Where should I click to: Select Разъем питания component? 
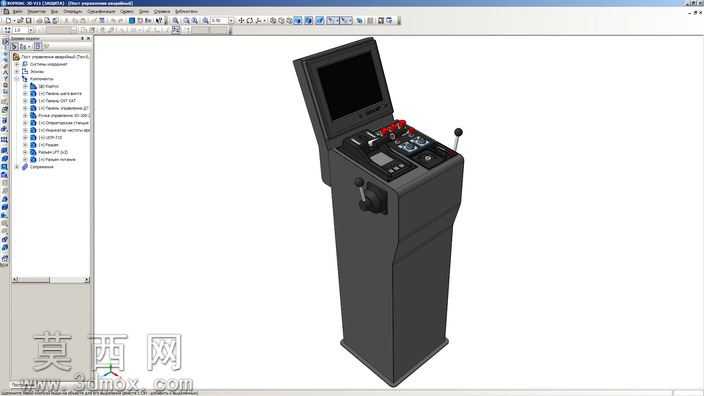tap(57, 159)
